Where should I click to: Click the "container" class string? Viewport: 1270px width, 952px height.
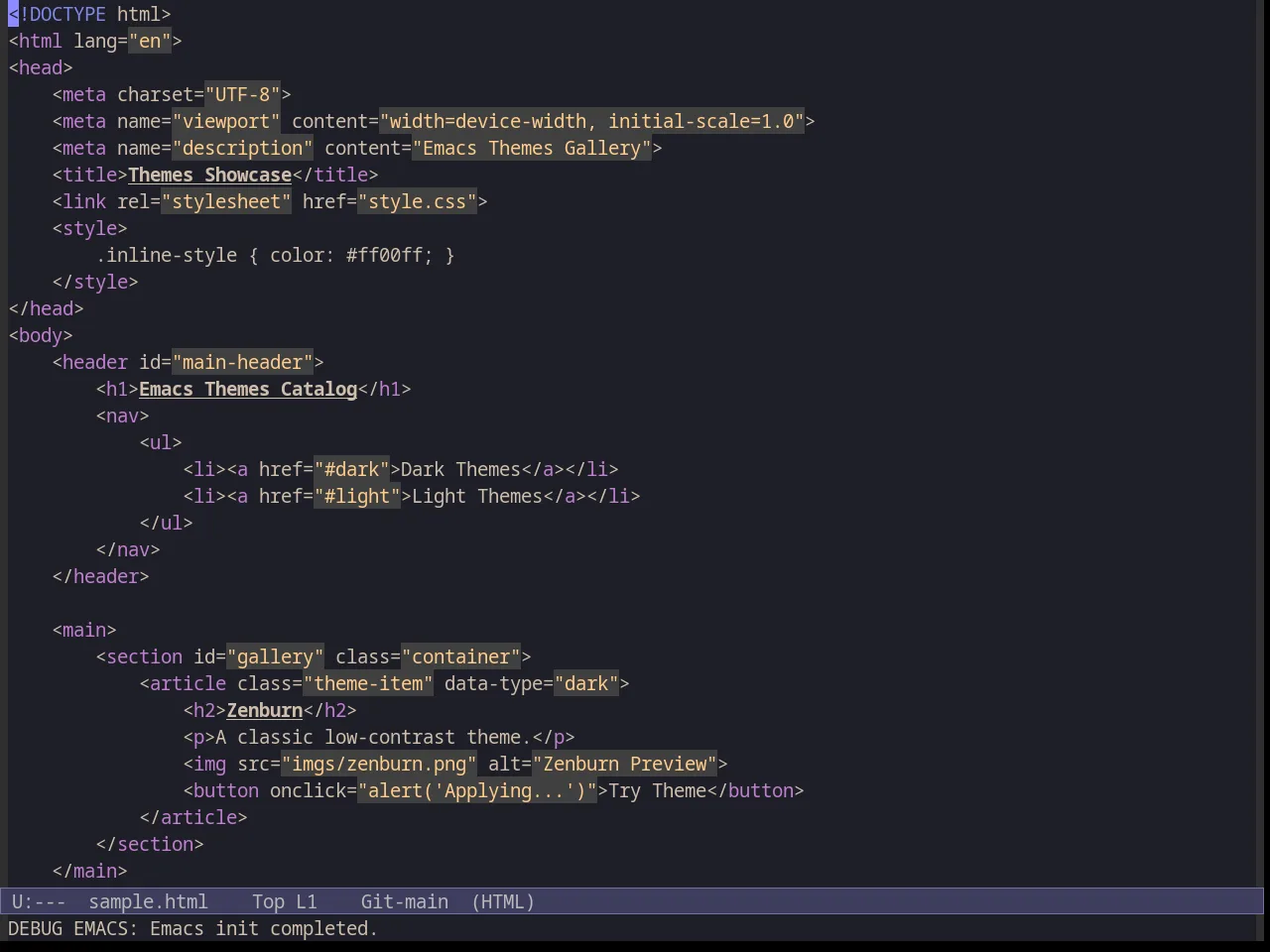[461, 656]
